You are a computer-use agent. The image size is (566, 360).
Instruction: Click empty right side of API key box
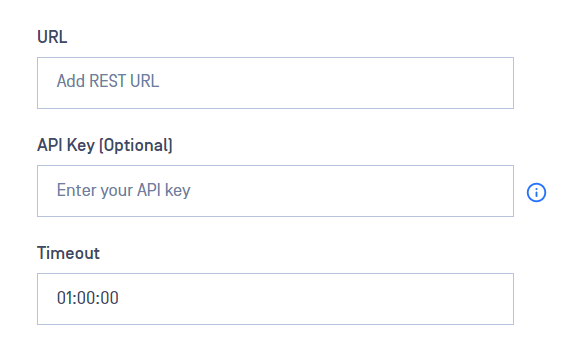[x=397, y=191]
